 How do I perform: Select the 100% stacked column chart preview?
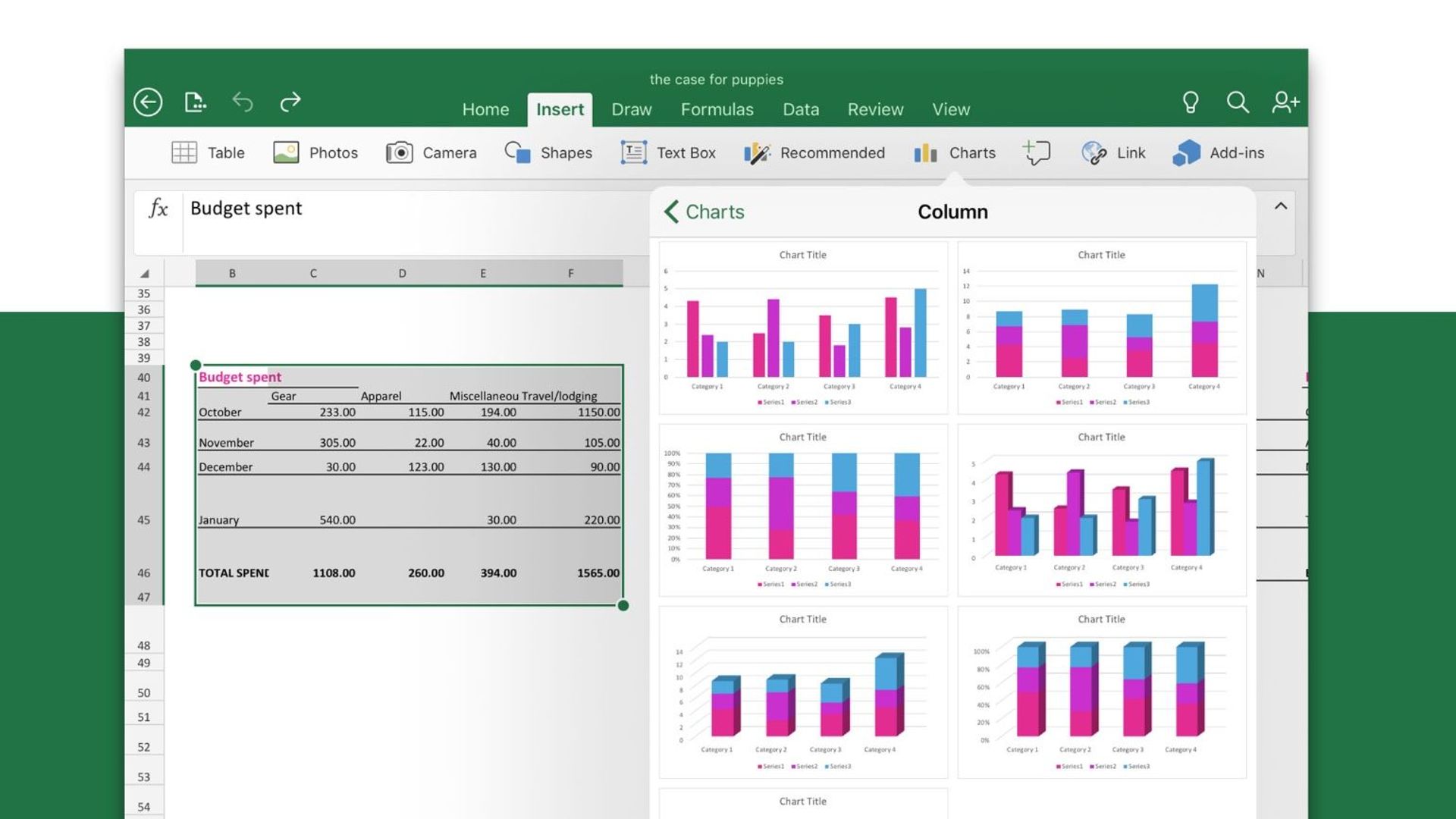pos(802,510)
